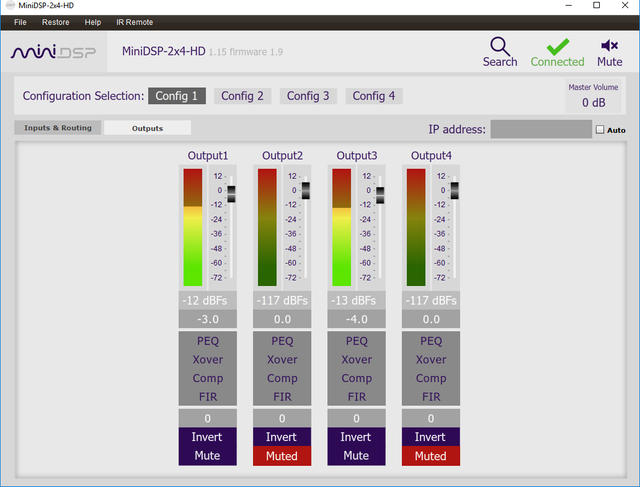Mute Output3
The height and width of the screenshot is (487, 640).
pos(356,456)
